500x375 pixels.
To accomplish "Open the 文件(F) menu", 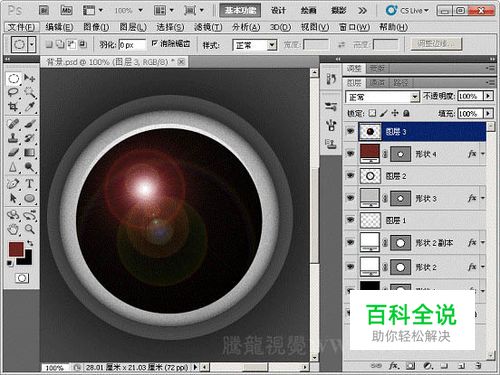I will click(21, 27).
